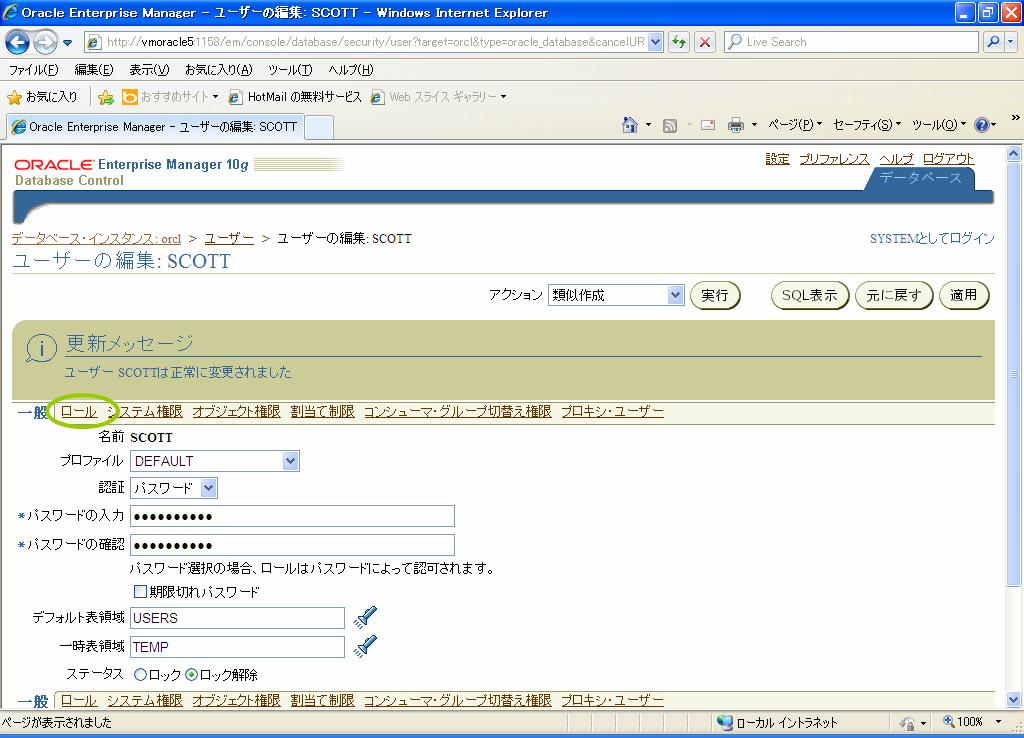Open the 認証 パスワード dropdown
The height and width of the screenshot is (738, 1024).
coord(174,488)
